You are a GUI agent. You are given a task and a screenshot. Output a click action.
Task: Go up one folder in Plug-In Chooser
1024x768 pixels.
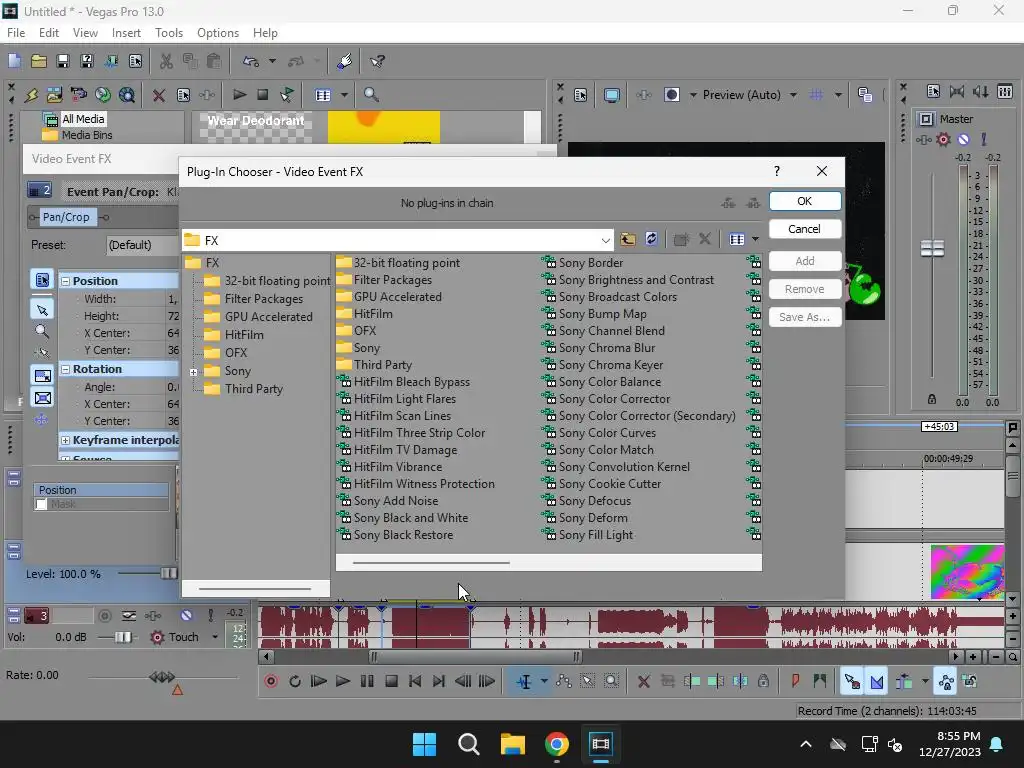pyautogui.click(x=628, y=239)
